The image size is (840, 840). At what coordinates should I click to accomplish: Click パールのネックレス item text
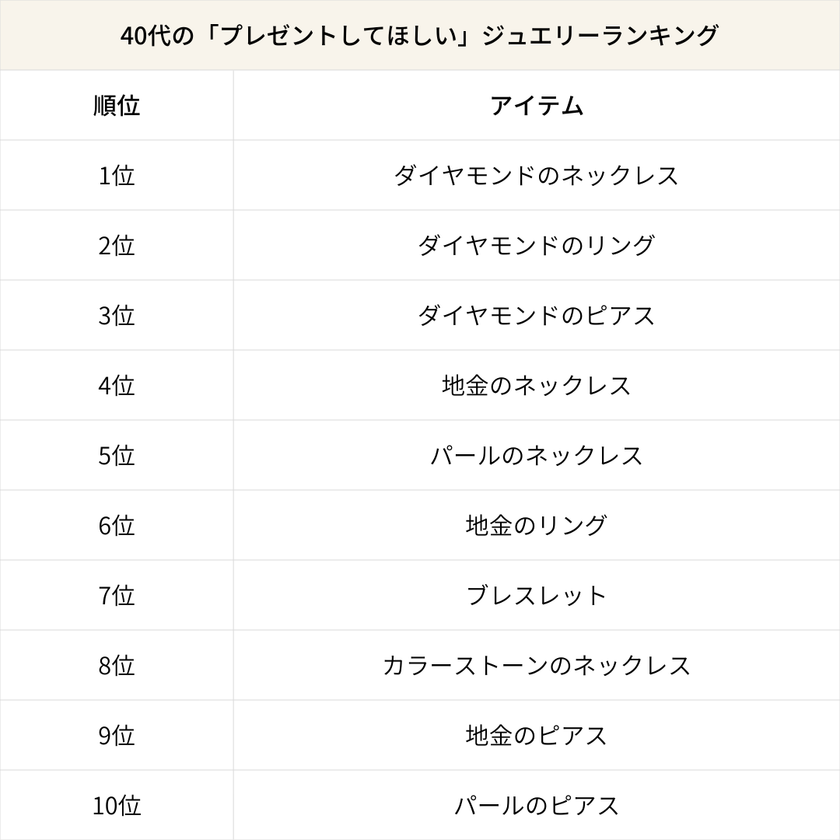536,455
